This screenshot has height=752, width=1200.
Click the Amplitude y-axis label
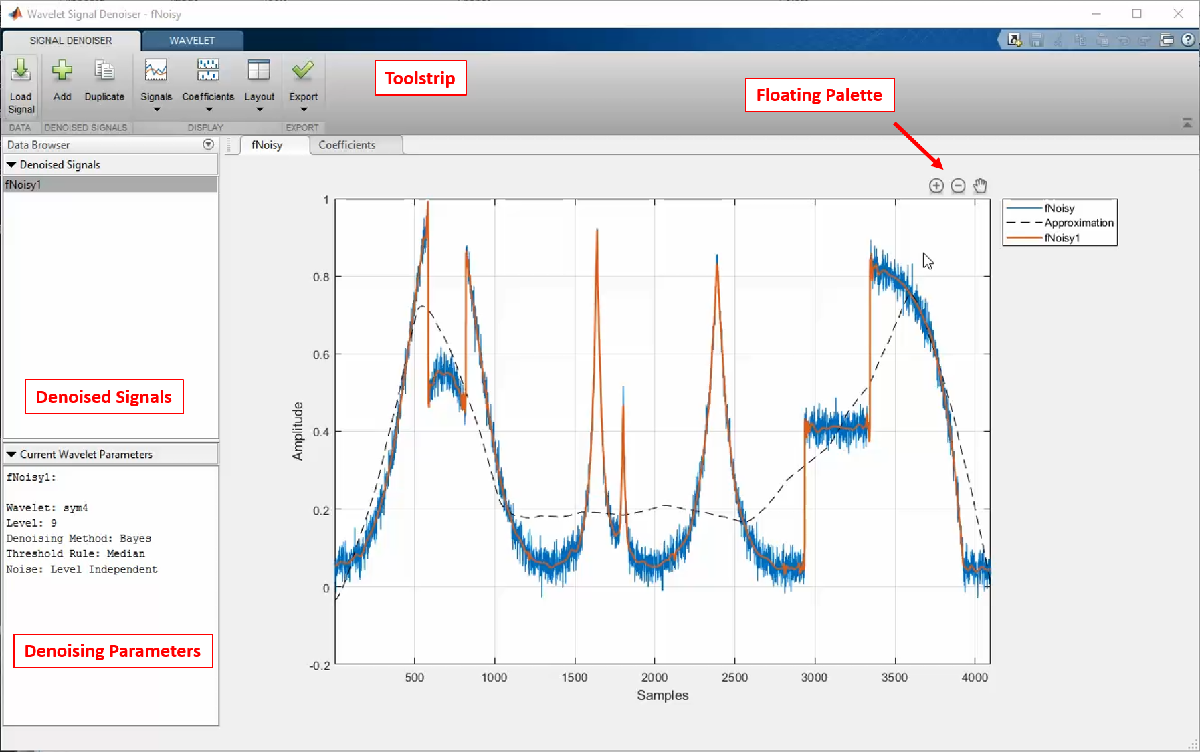click(298, 431)
